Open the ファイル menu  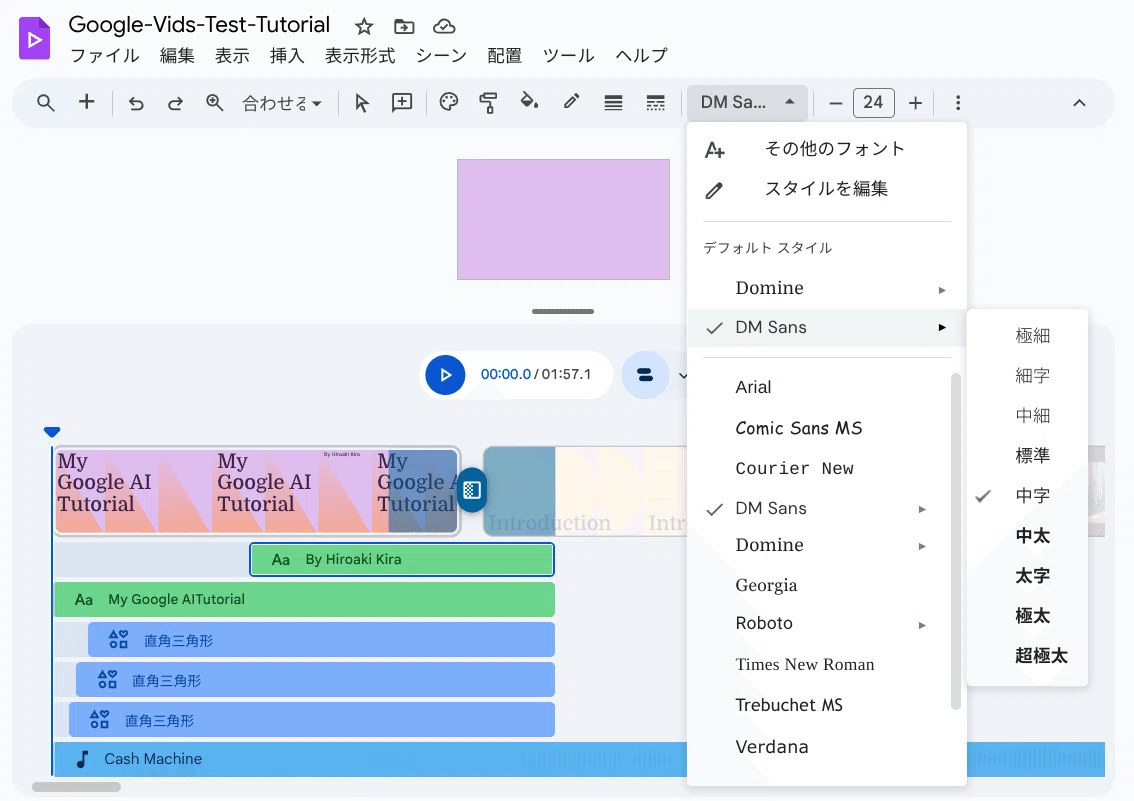104,56
